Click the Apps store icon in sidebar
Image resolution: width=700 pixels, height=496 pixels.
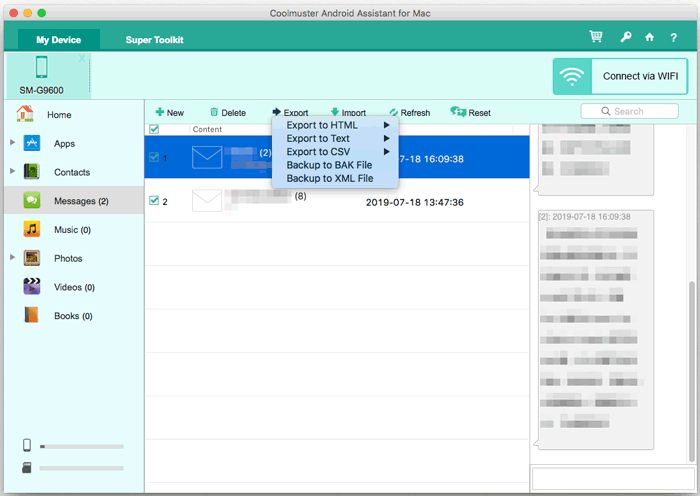pyautogui.click(x=32, y=143)
